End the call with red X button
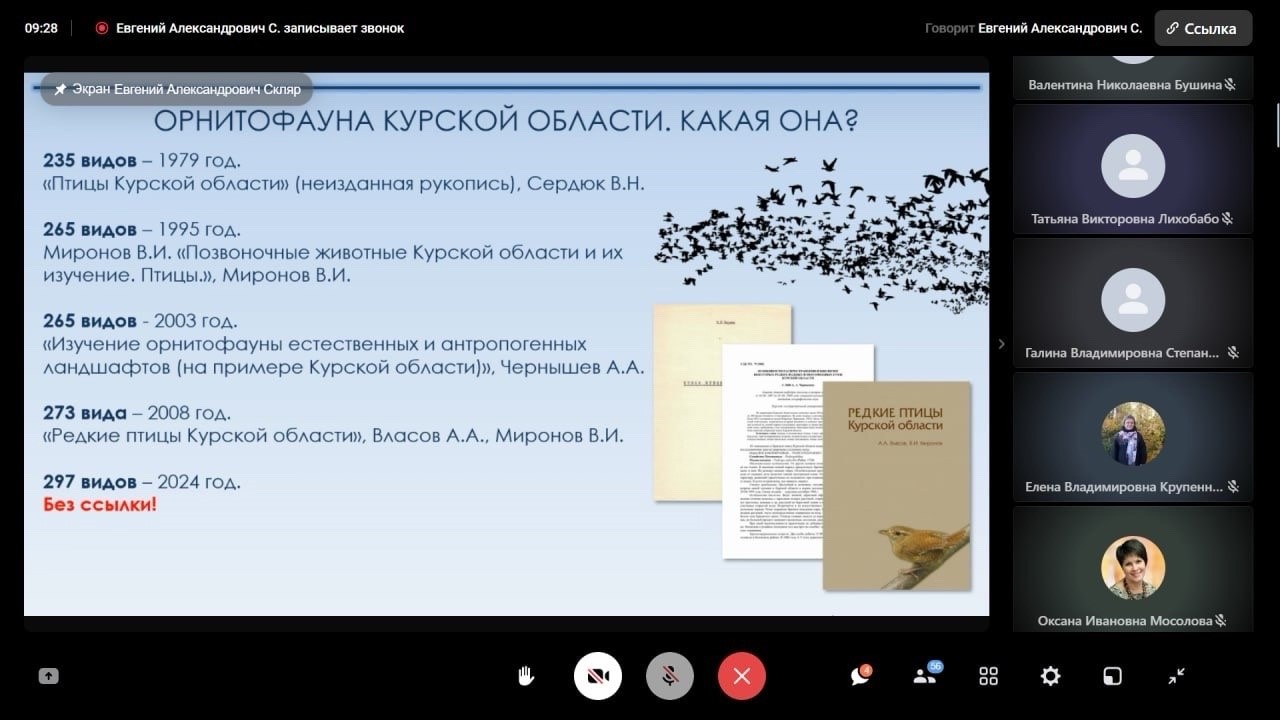The image size is (1280, 720). point(742,676)
